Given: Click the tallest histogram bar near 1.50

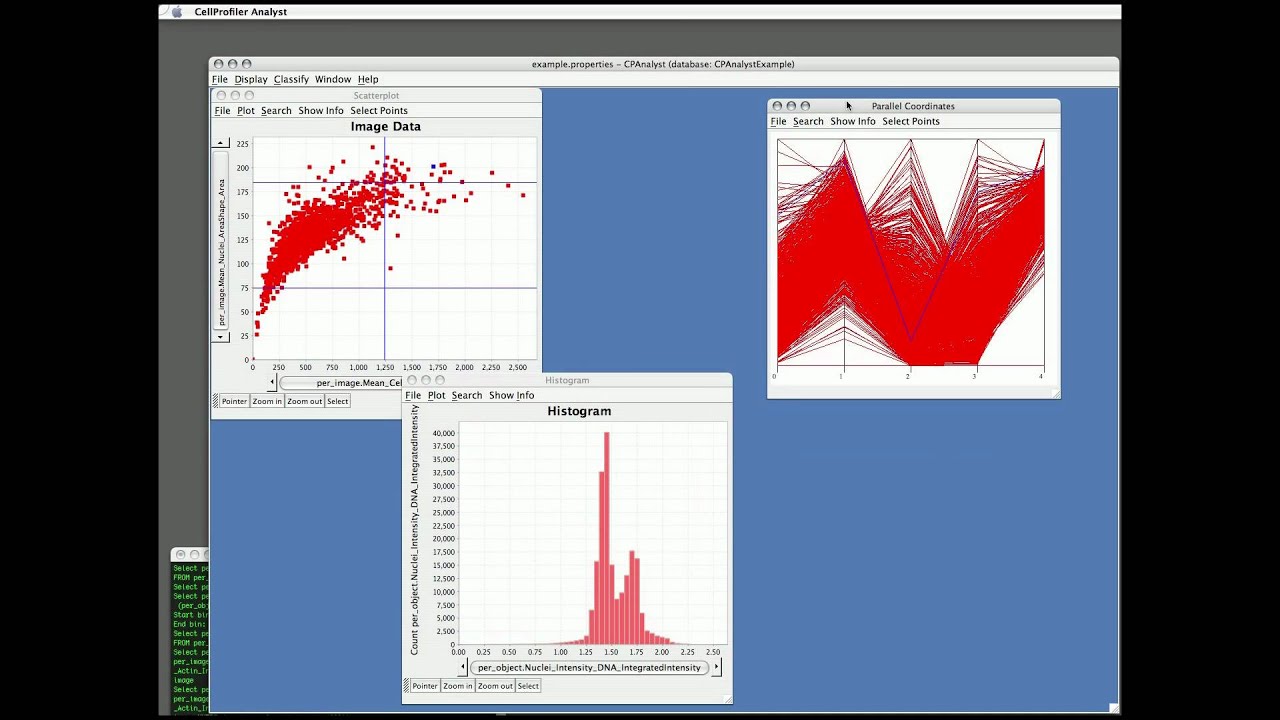Looking at the screenshot, I should click(606, 538).
